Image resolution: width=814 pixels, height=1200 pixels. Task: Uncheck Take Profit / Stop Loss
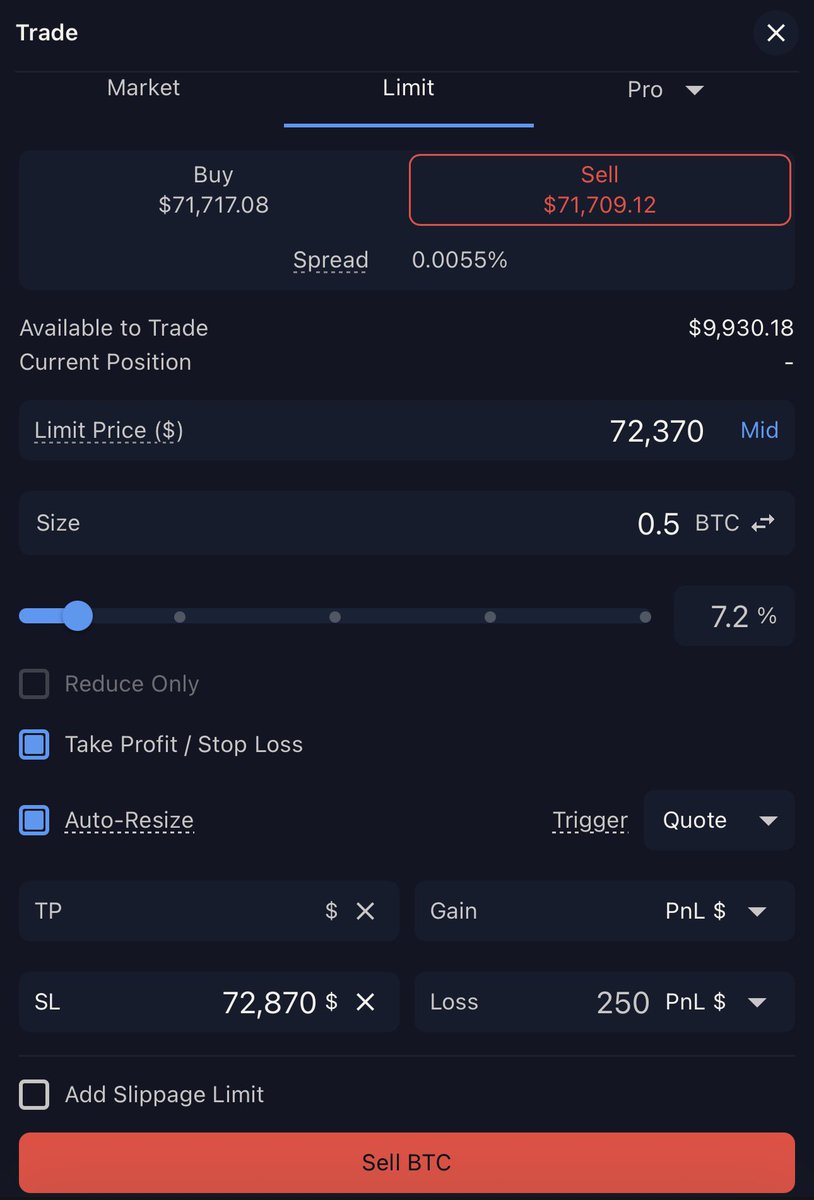tap(34, 744)
